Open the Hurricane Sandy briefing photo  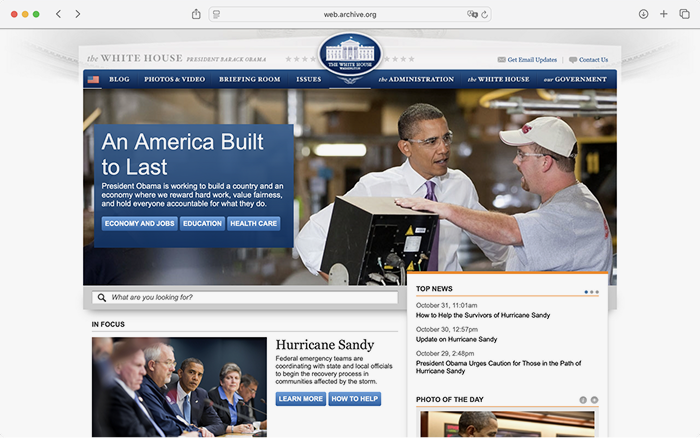click(179, 387)
